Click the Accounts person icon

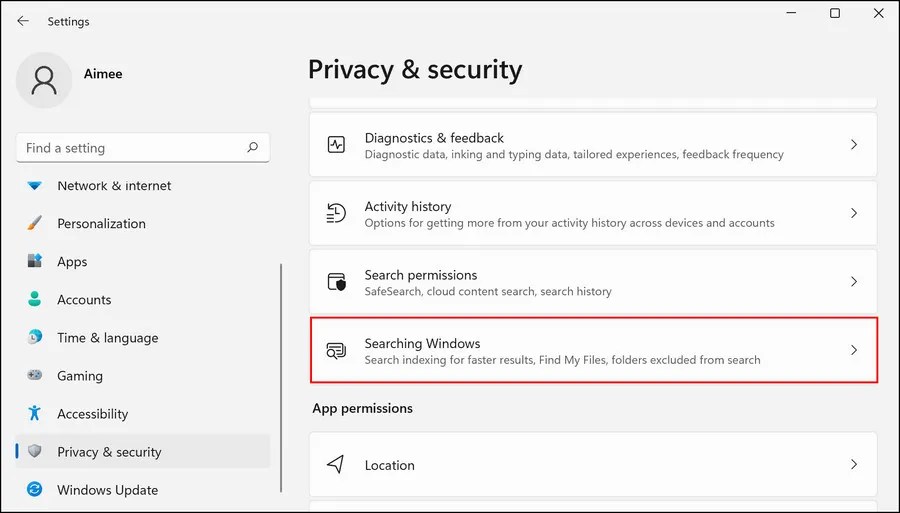pyautogui.click(x=34, y=299)
